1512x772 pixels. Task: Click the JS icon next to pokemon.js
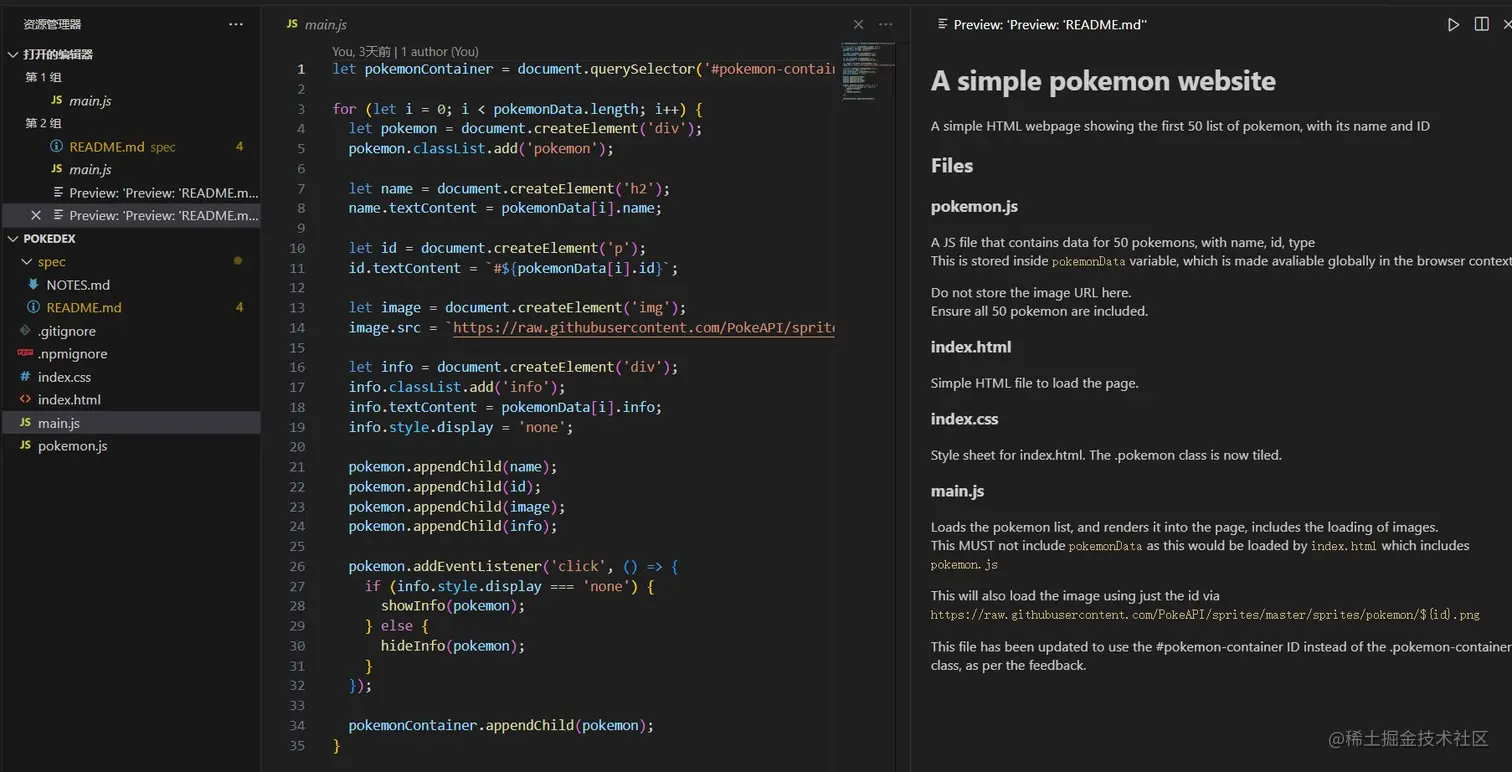click(26, 446)
